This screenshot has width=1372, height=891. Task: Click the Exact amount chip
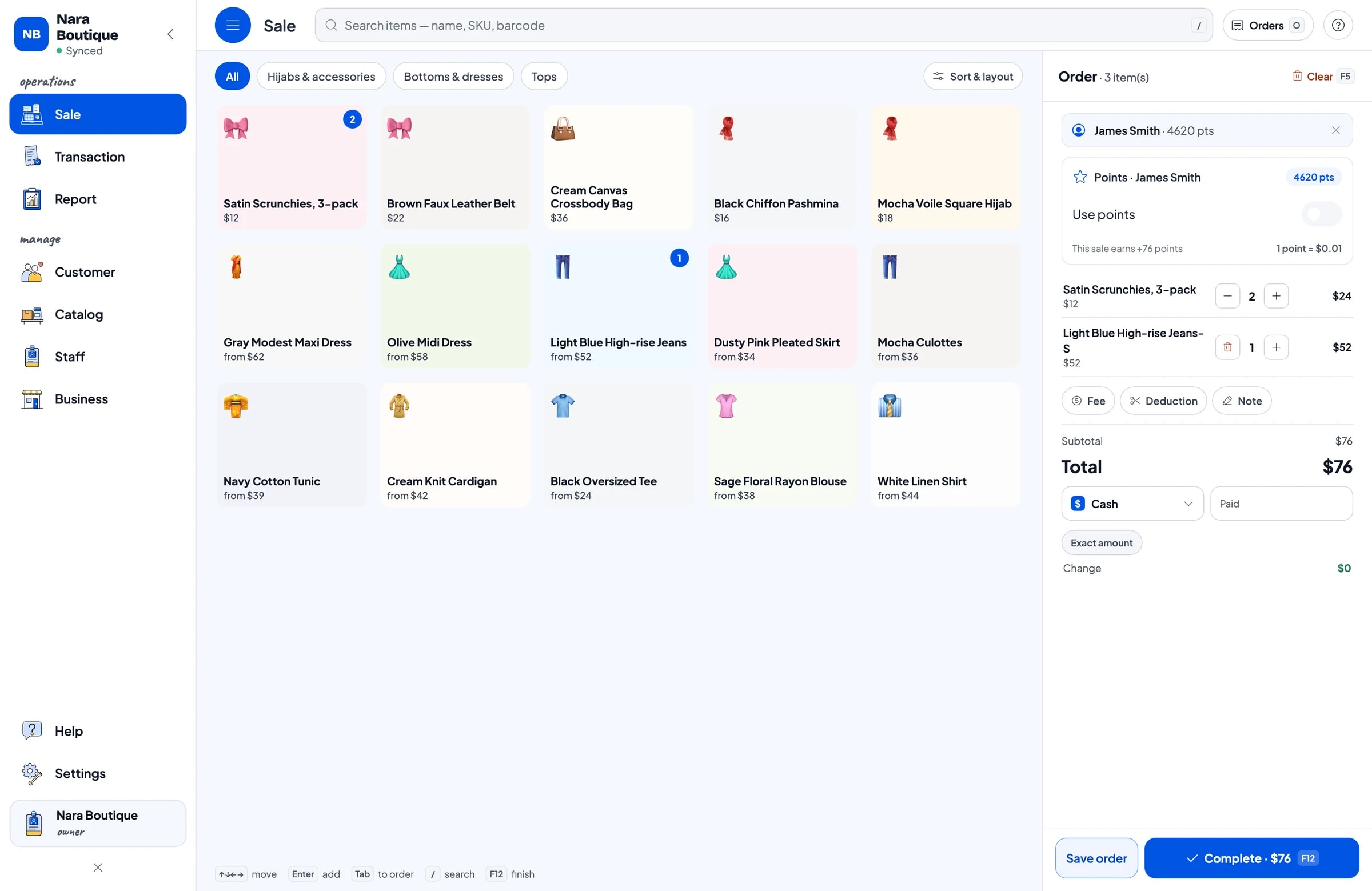coord(1101,543)
